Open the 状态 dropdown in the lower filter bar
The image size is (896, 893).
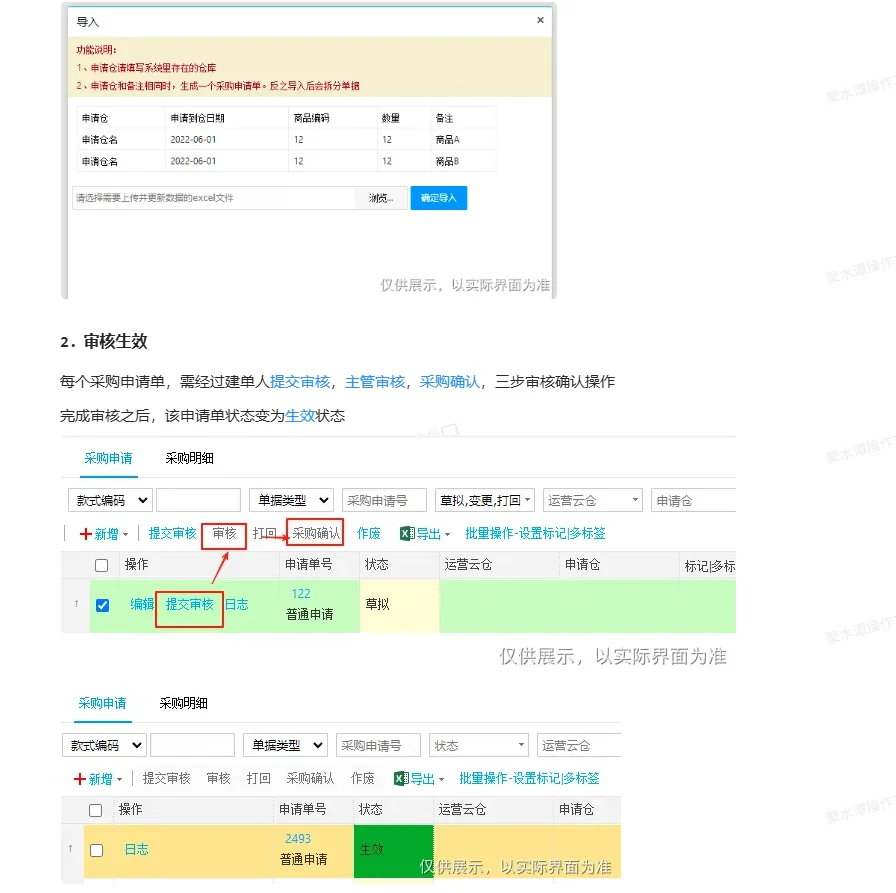(478, 744)
